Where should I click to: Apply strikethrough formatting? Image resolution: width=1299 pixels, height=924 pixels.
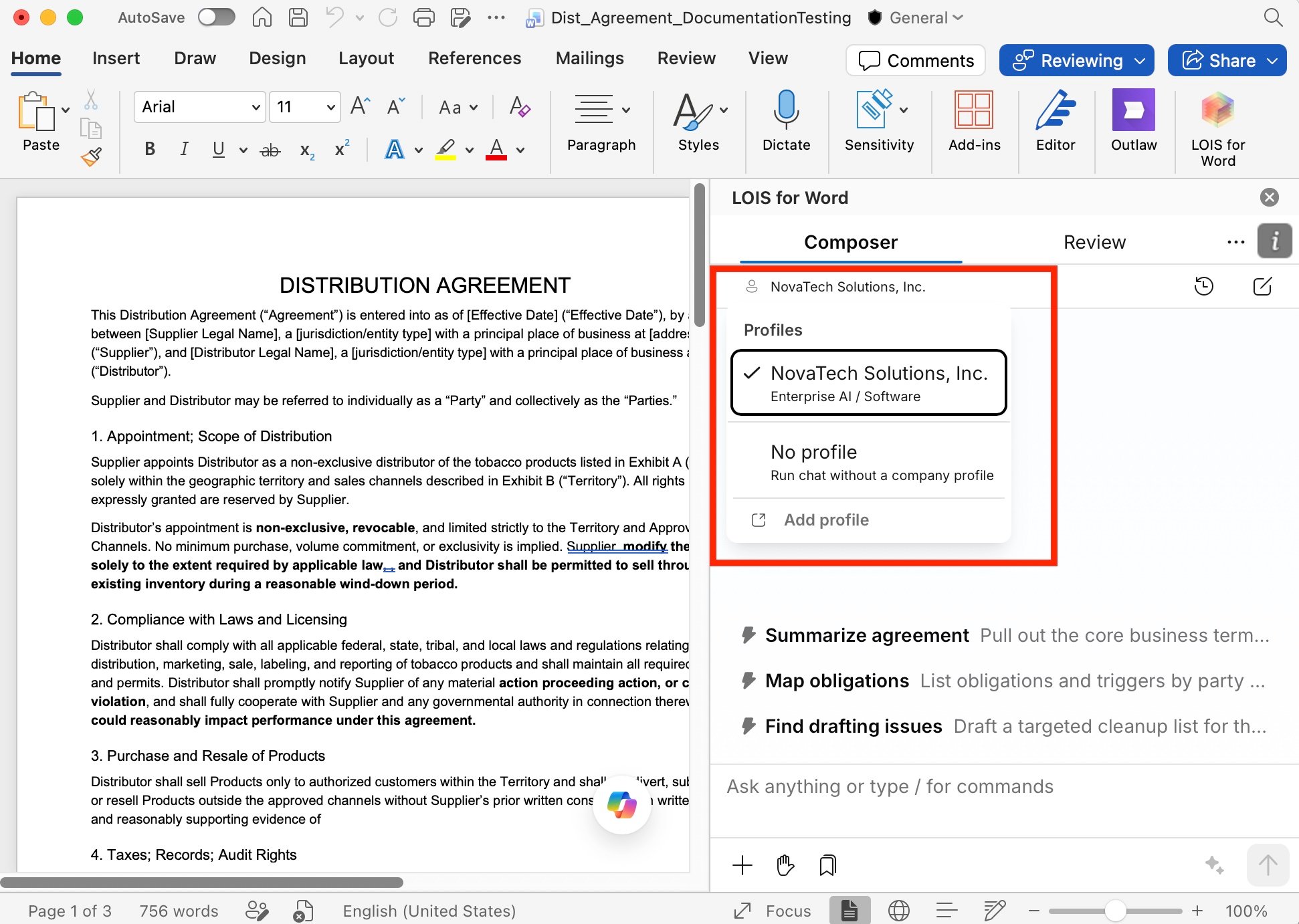click(270, 150)
